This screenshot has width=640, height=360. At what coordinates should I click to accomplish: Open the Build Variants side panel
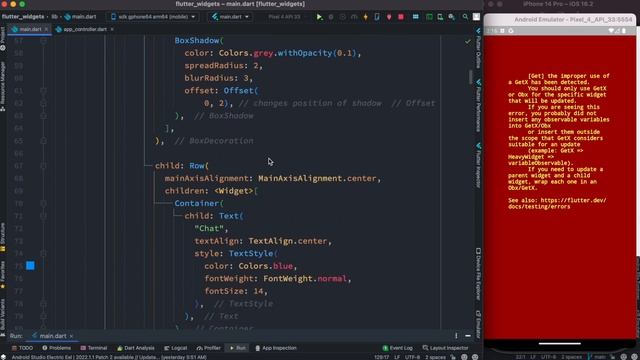point(3,317)
